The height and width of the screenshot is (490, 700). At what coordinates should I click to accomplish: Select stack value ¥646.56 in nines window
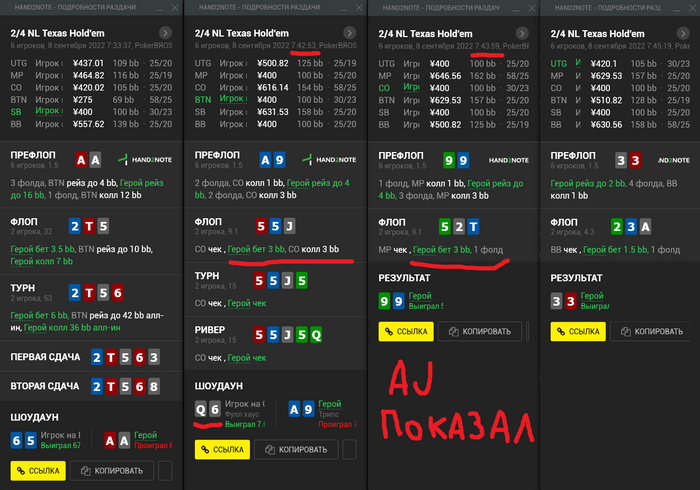446,76
